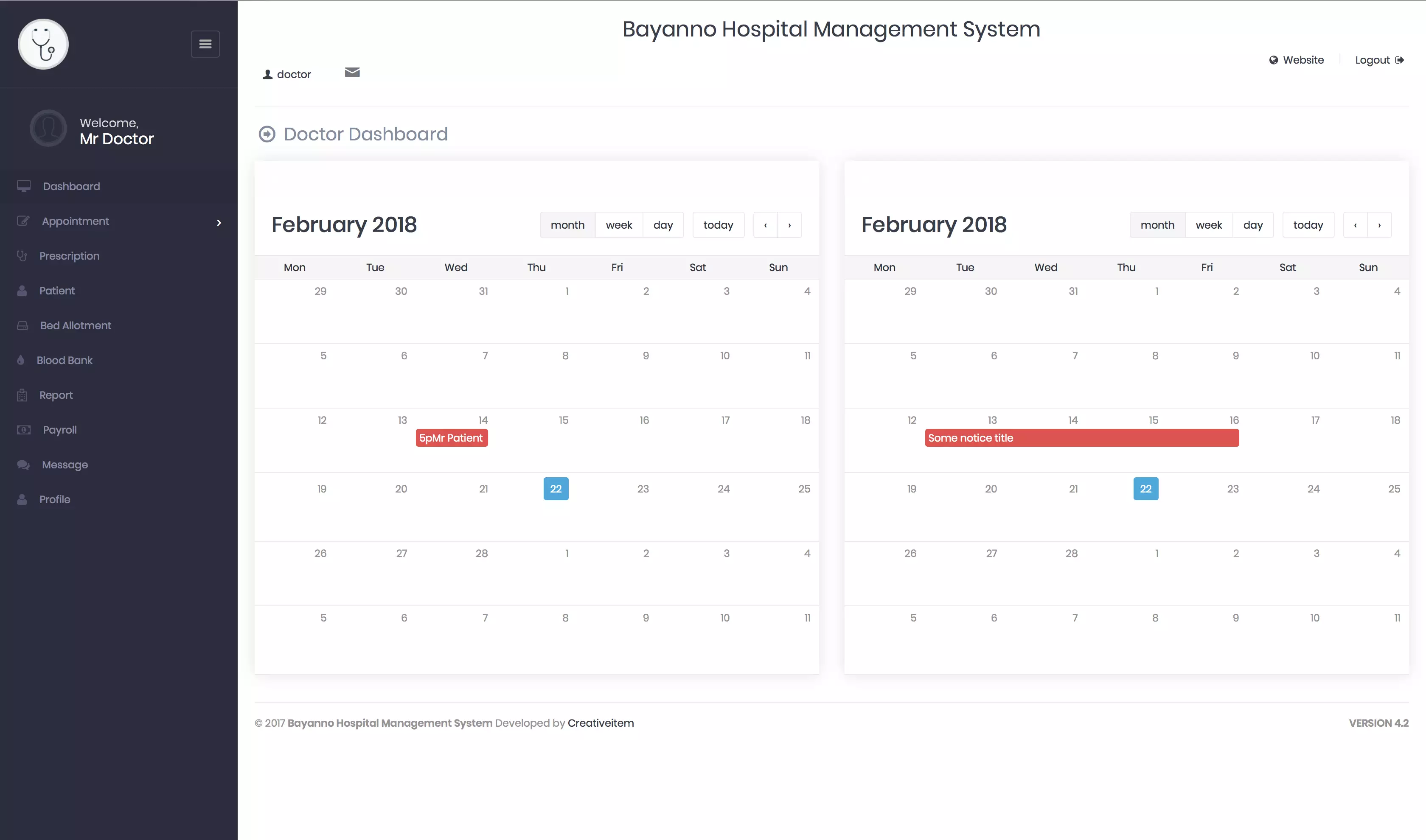The height and width of the screenshot is (840, 1426).
Task: Switch left calendar to month view
Action: click(x=568, y=225)
